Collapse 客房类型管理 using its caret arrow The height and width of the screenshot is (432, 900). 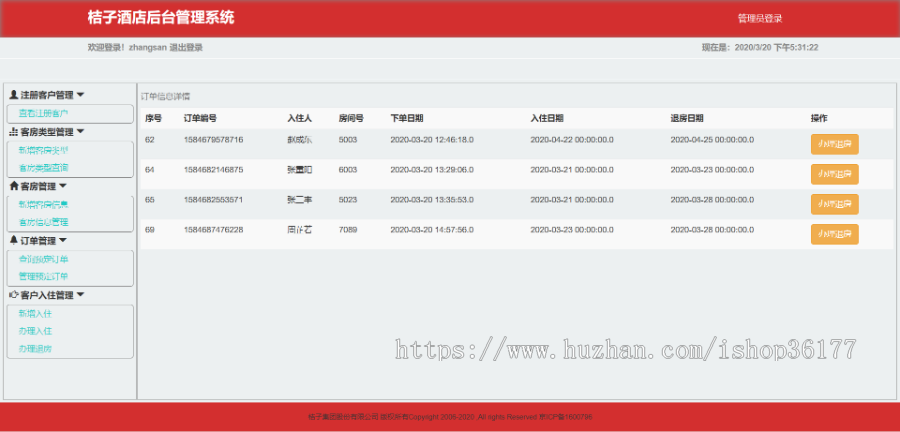click(80, 132)
